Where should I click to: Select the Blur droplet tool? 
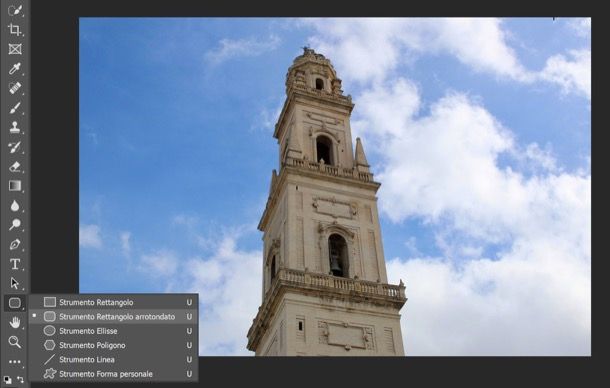tap(15, 205)
